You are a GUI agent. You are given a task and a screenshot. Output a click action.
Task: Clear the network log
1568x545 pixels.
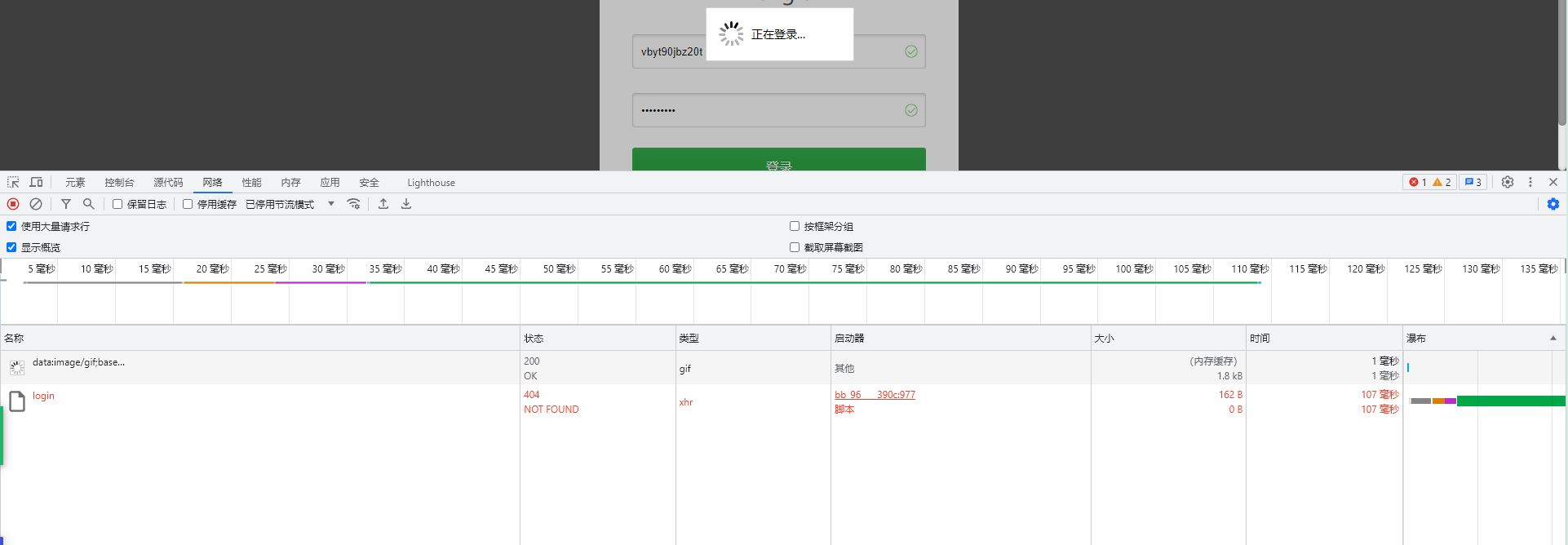click(36, 204)
